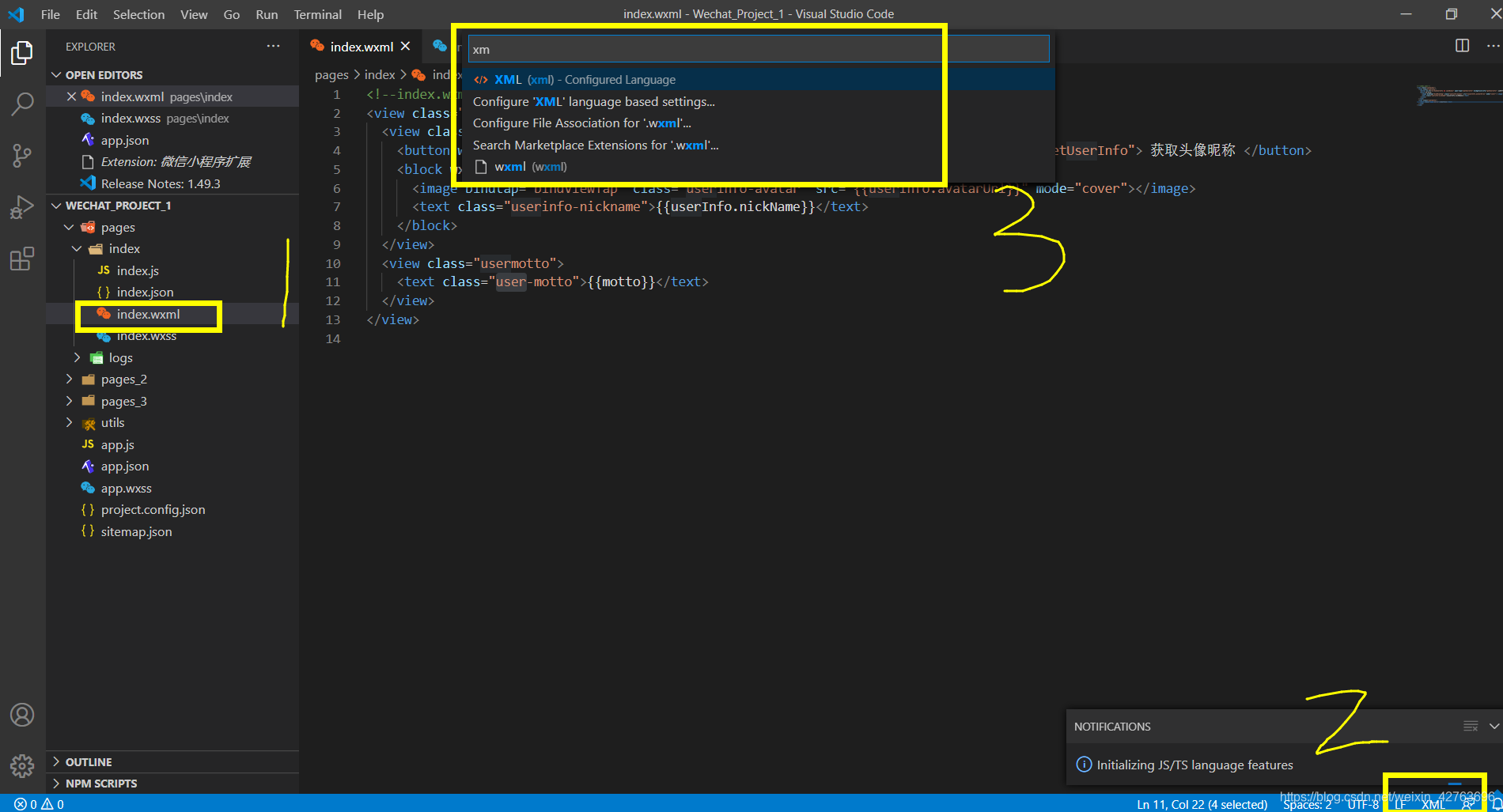Collapse the index folder
The image size is (1503, 812).
pos(77,248)
